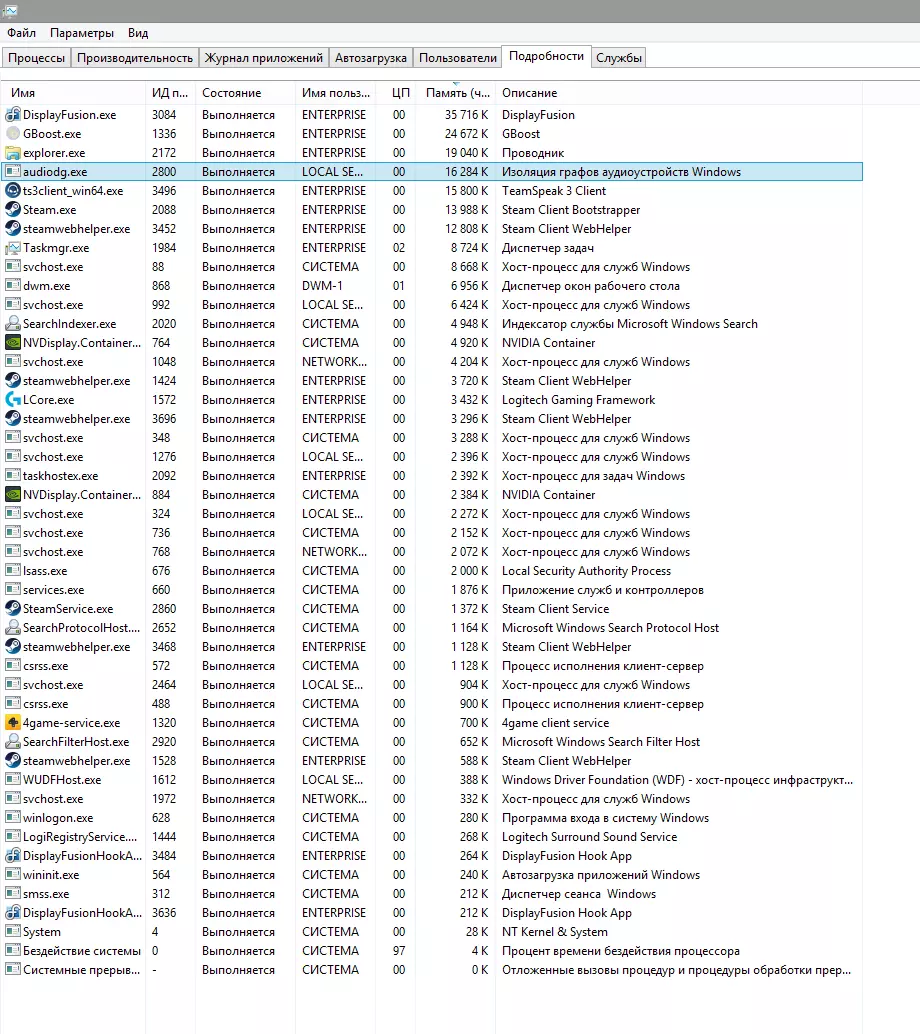Sort by the Имя пользователя column header
Image resolution: width=920 pixels, height=1034 pixels.
pos(336,93)
